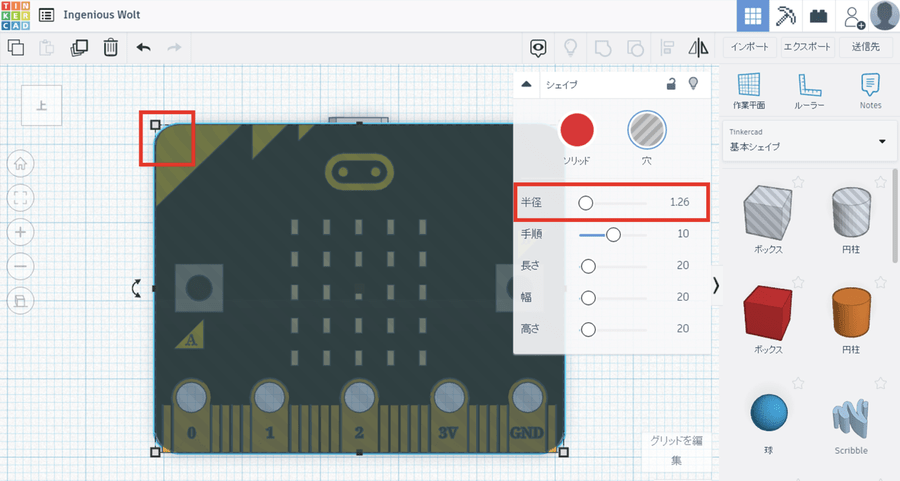
Task: Zoom in with the plus button
Action: (21, 232)
